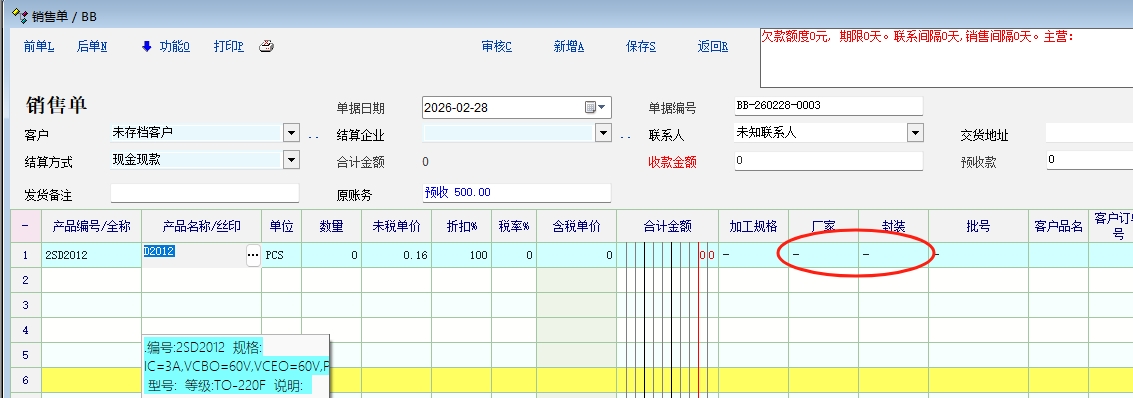Screen dimensions: 1133x398
Task: Click the 数量 column header
Action: 332,226
